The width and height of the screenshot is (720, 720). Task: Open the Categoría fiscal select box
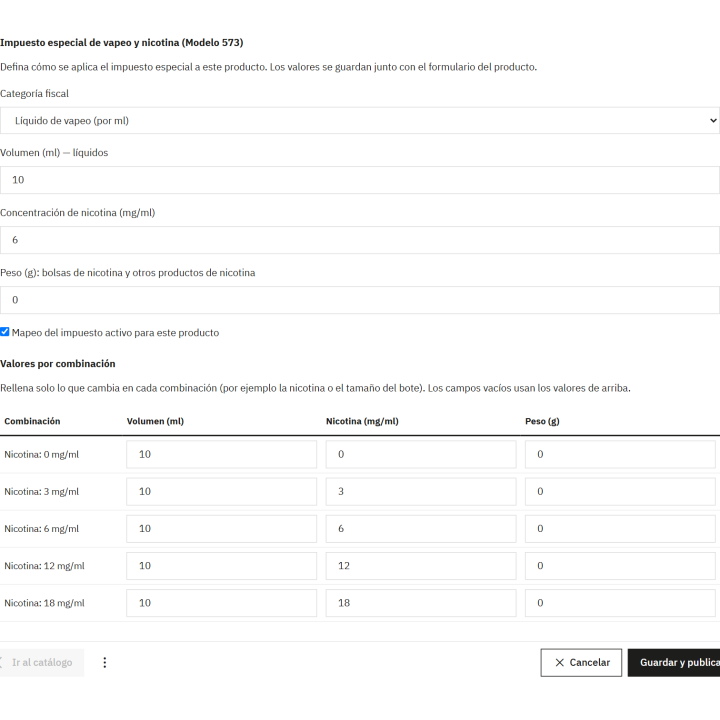[x=360, y=120]
